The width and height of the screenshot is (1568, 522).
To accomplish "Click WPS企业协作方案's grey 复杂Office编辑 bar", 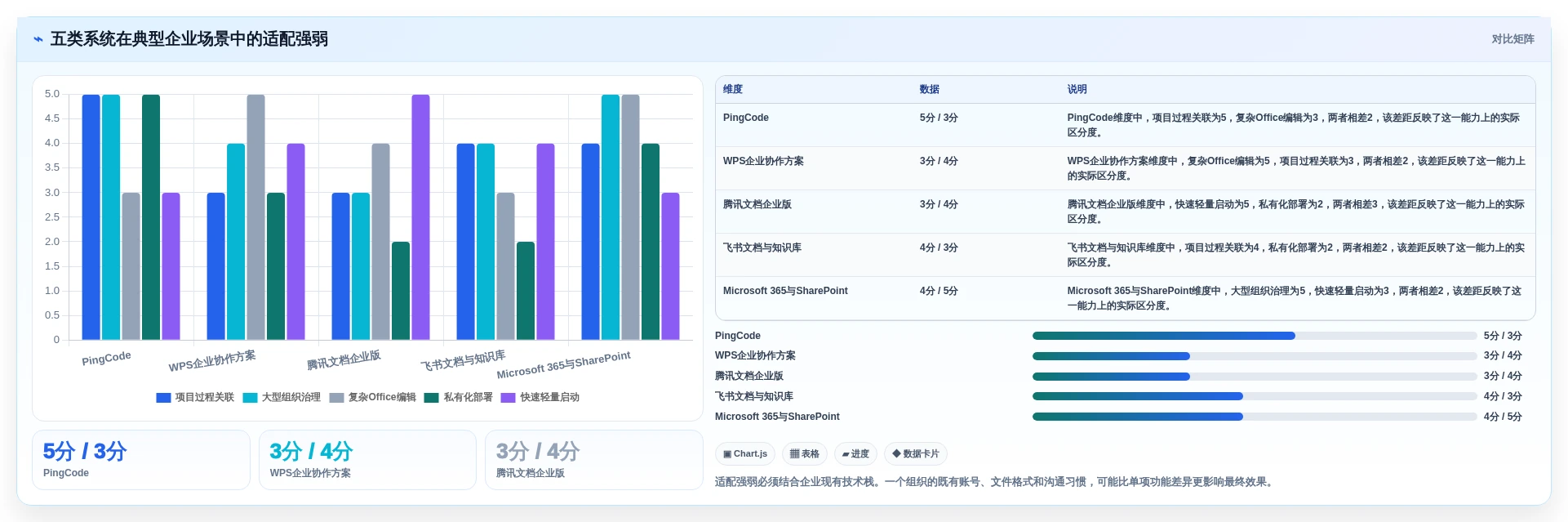I will (x=256, y=217).
